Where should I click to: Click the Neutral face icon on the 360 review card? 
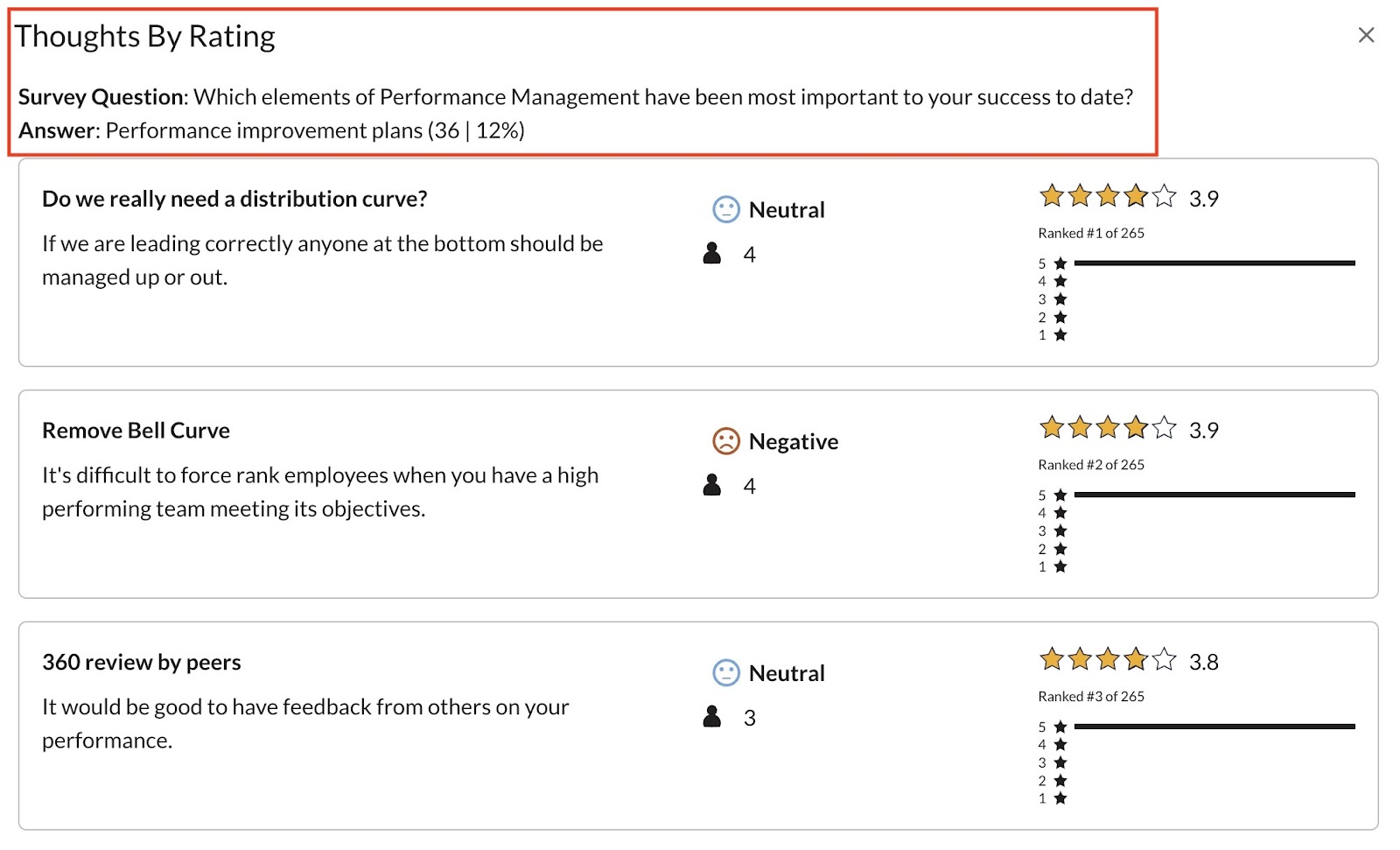point(726,672)
